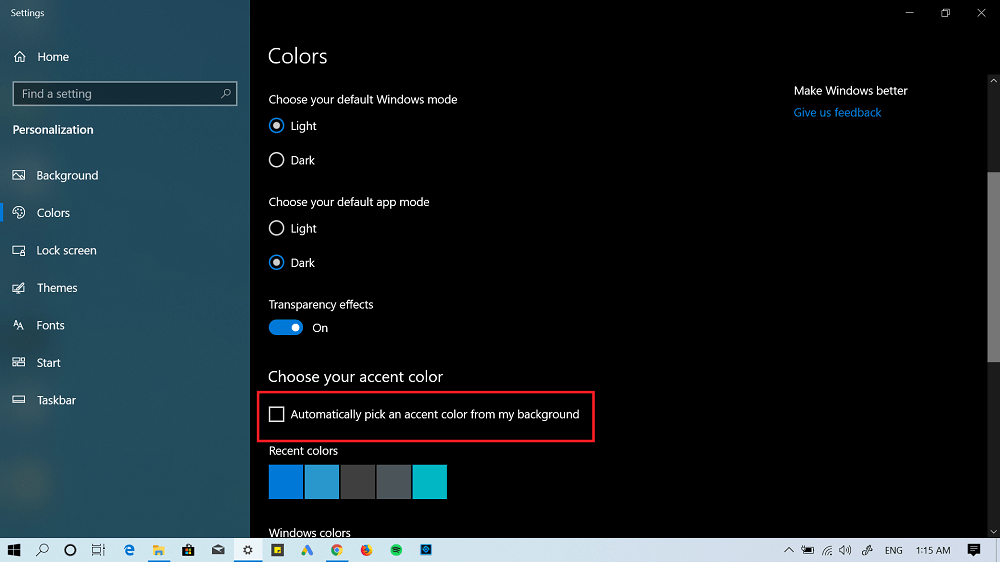This screenshot has width=1000, height=562.
Task: Show hidden tray icons with the up chevron
Action: click(x=789, y=550)
